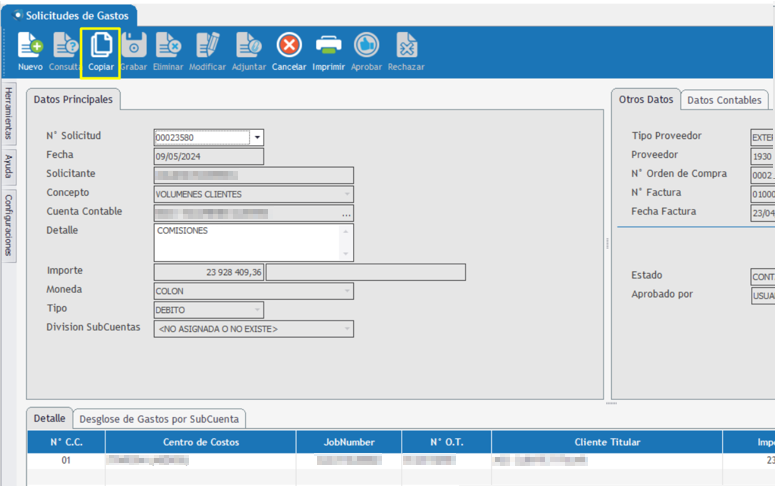Switch to the Datos Contables tab
776x486 pixels.
click(x=725, y=100)
